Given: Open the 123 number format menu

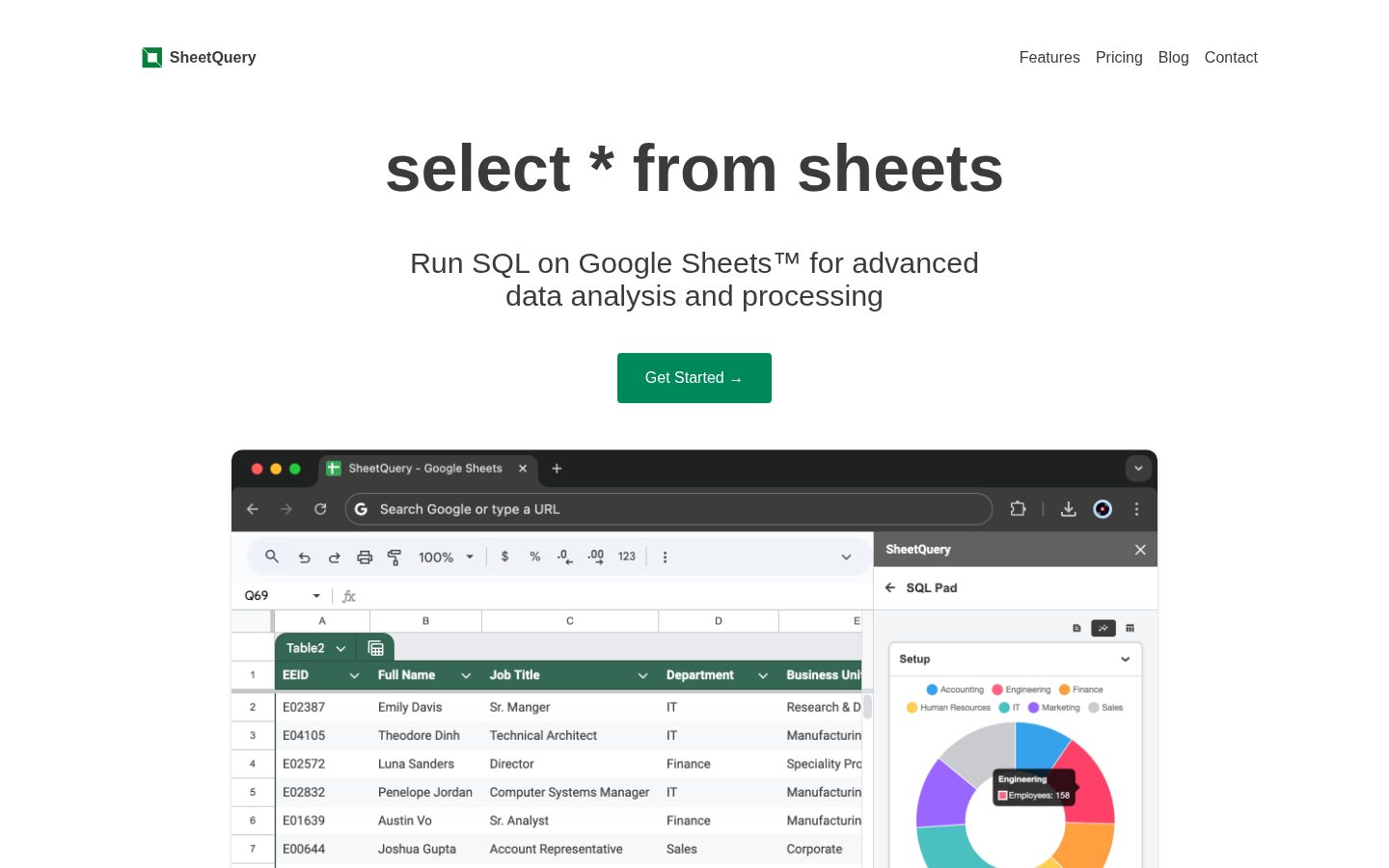Looking at the screenshot, I should pos(627,556).
